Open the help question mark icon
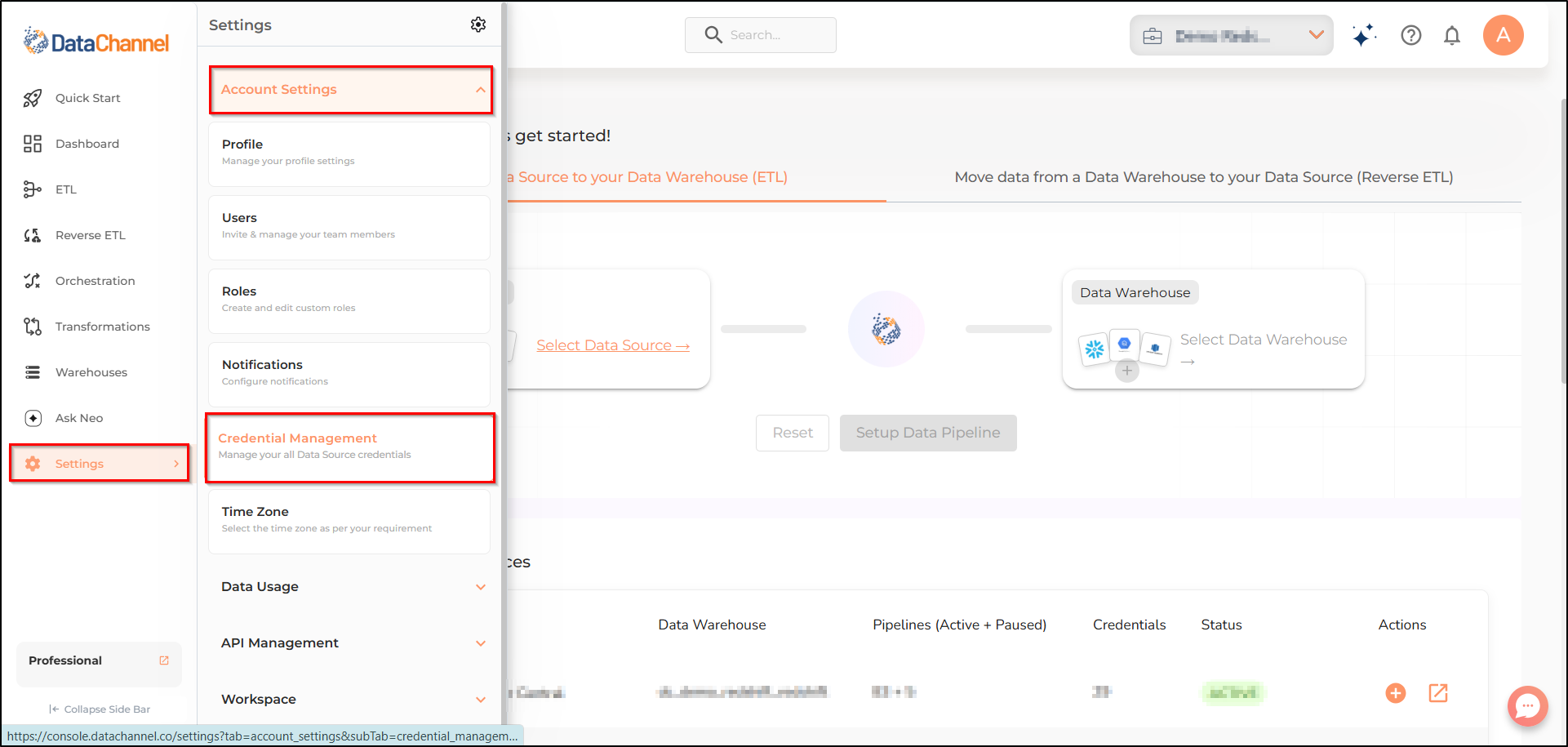The image size is (1568, 747). click(1411, 35)
